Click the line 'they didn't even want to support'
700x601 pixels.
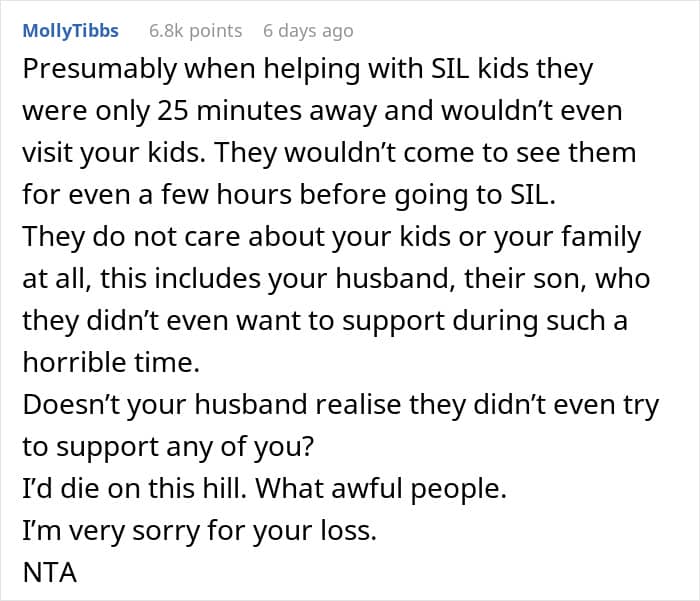(325, 321)
